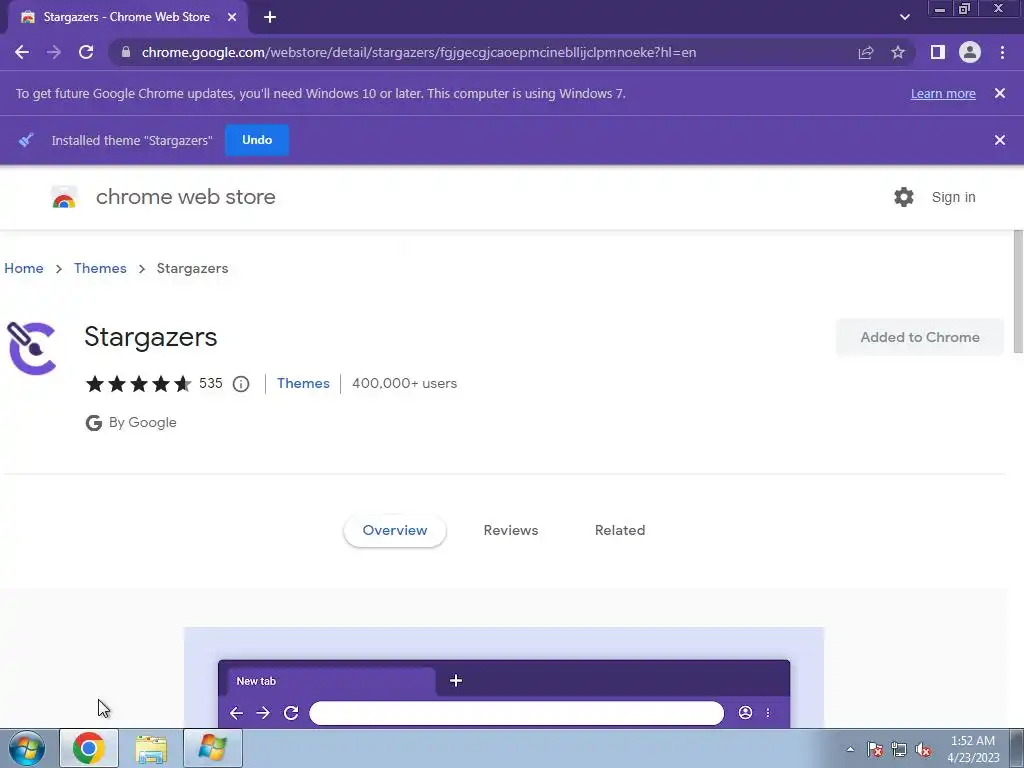Open Themes in the breadcrumb trail
The height and width of the screenshot is (768, 1024).
(100, 268)
